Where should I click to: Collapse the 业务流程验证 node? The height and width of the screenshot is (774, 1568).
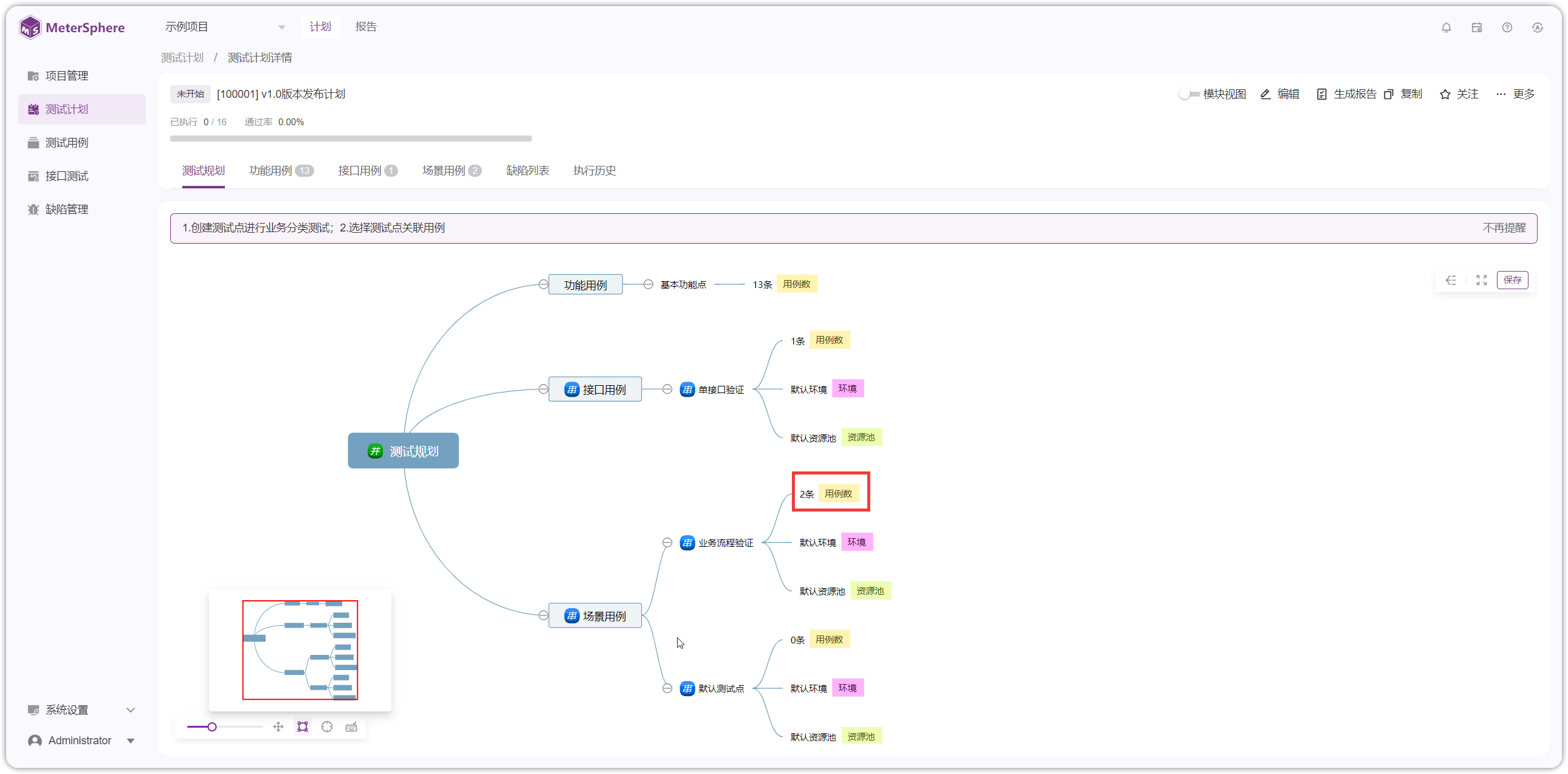tap(667, 542)
